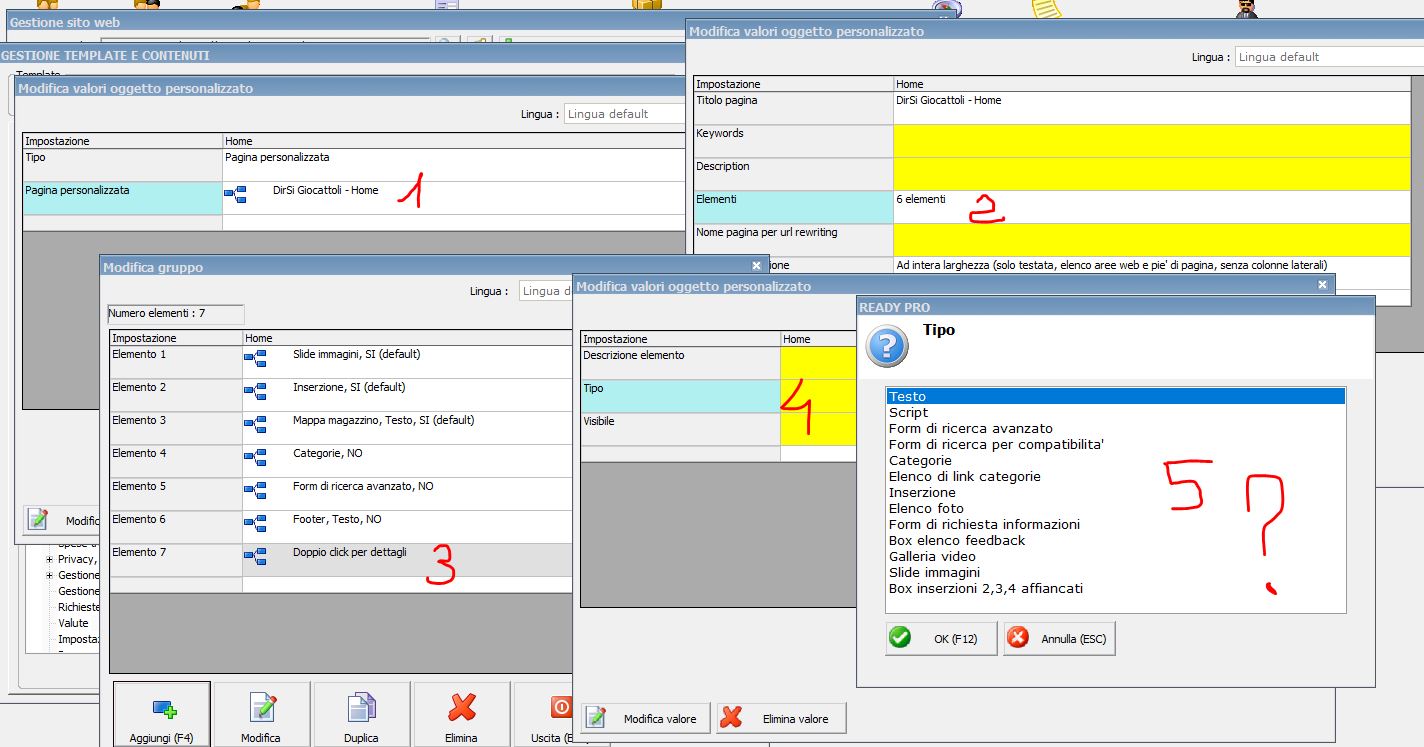
Task: Click the tree icon beside Mappa magazzino, Testo
Action: tap(255, 424)
